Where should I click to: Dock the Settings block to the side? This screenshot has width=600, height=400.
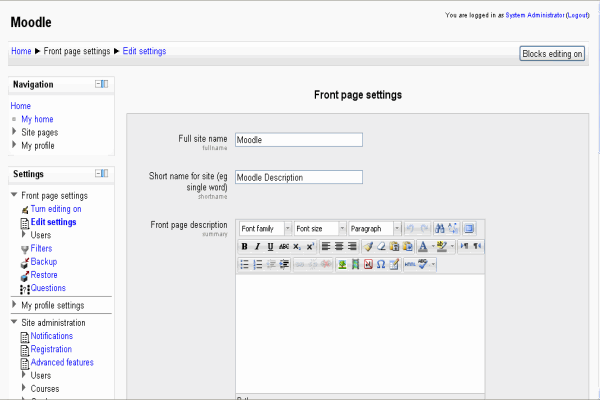point(106,174)
